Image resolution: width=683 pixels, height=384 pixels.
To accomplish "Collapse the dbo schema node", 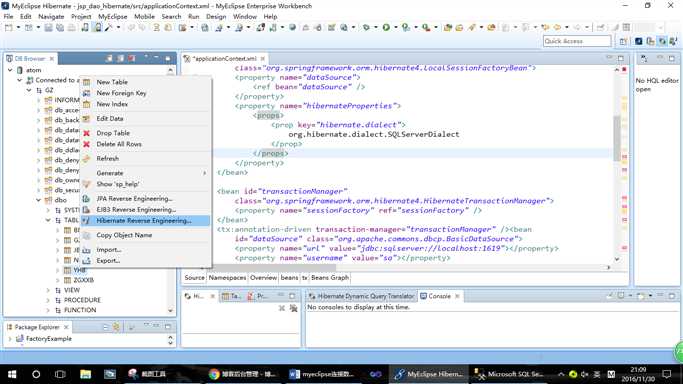I will point(38,200).
